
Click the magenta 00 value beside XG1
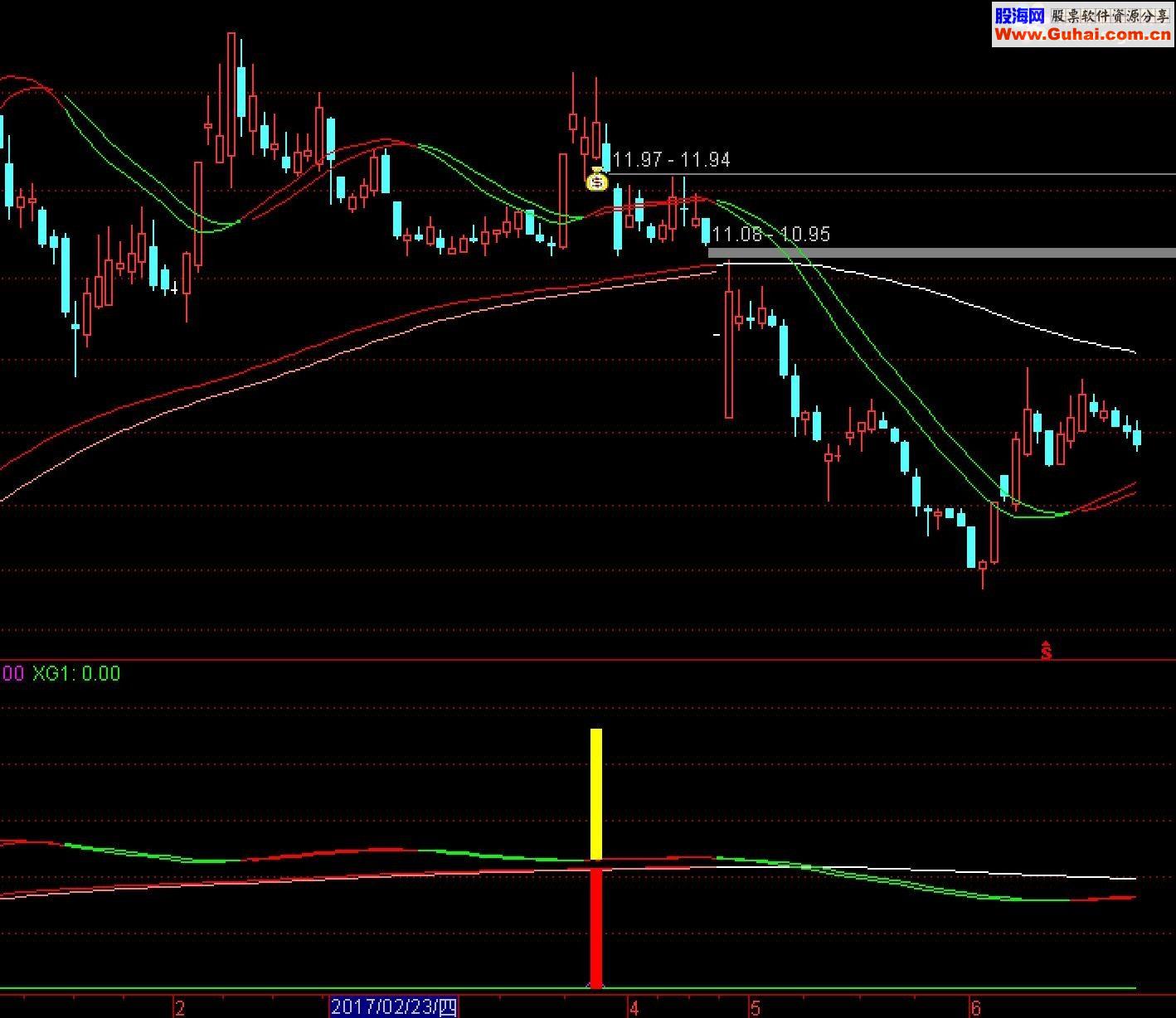point(13,673)
